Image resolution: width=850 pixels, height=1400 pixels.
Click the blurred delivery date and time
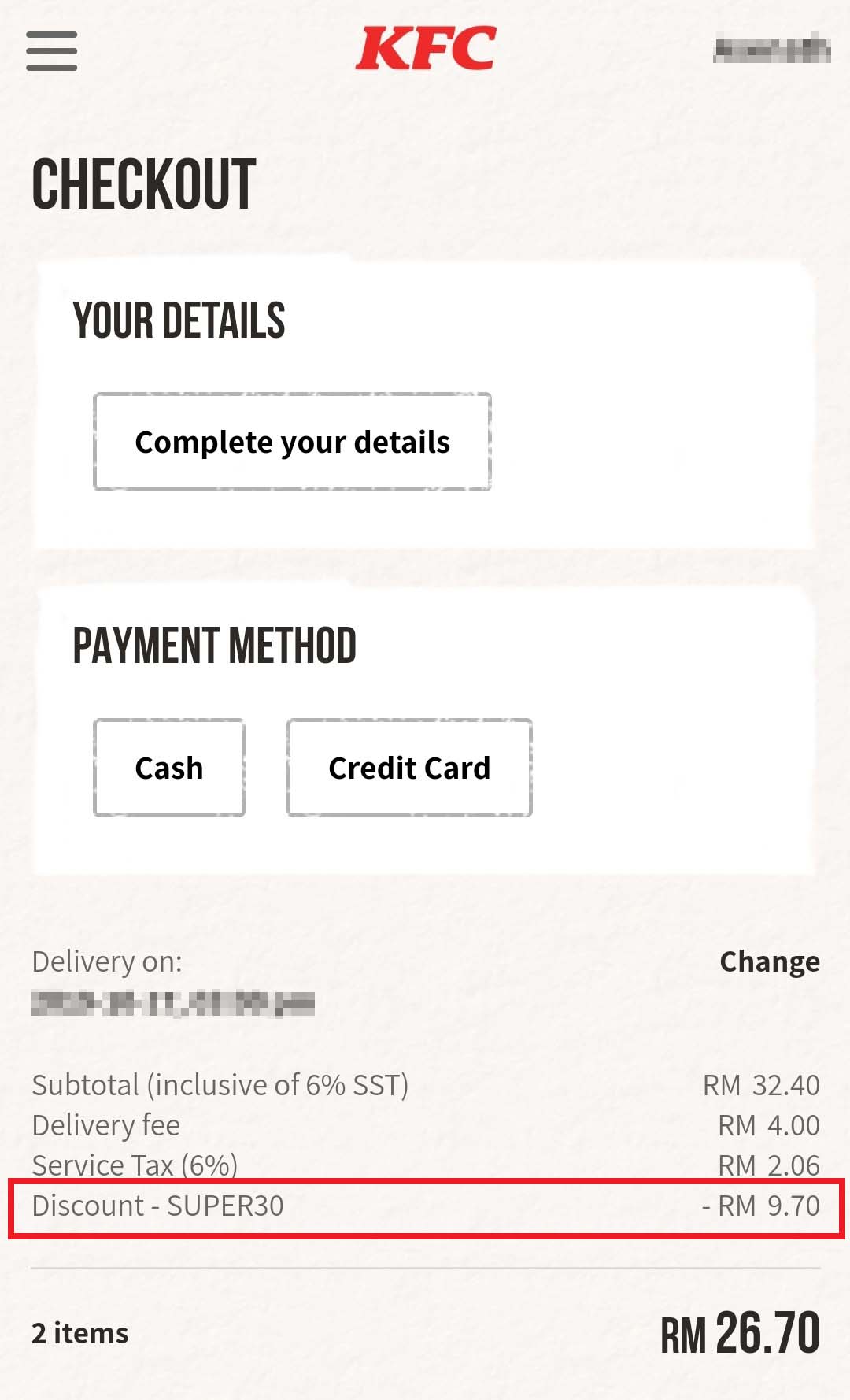click(x=173, y=1003)
